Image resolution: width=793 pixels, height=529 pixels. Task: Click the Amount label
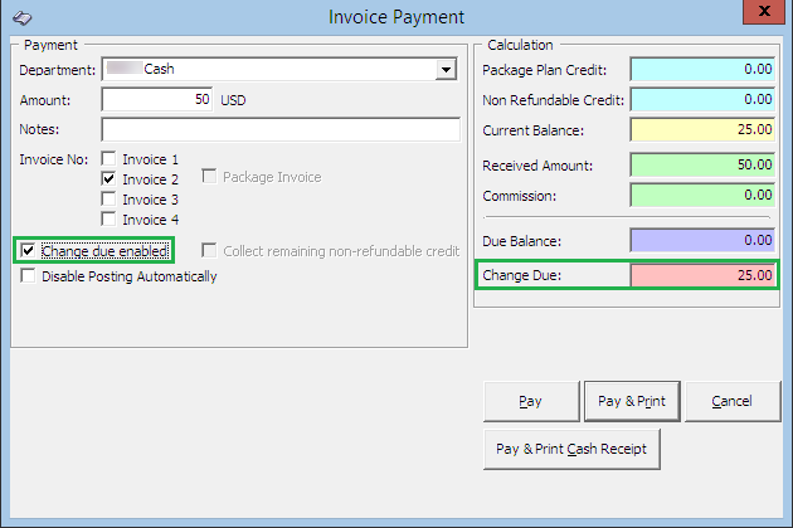pos(45,100)
